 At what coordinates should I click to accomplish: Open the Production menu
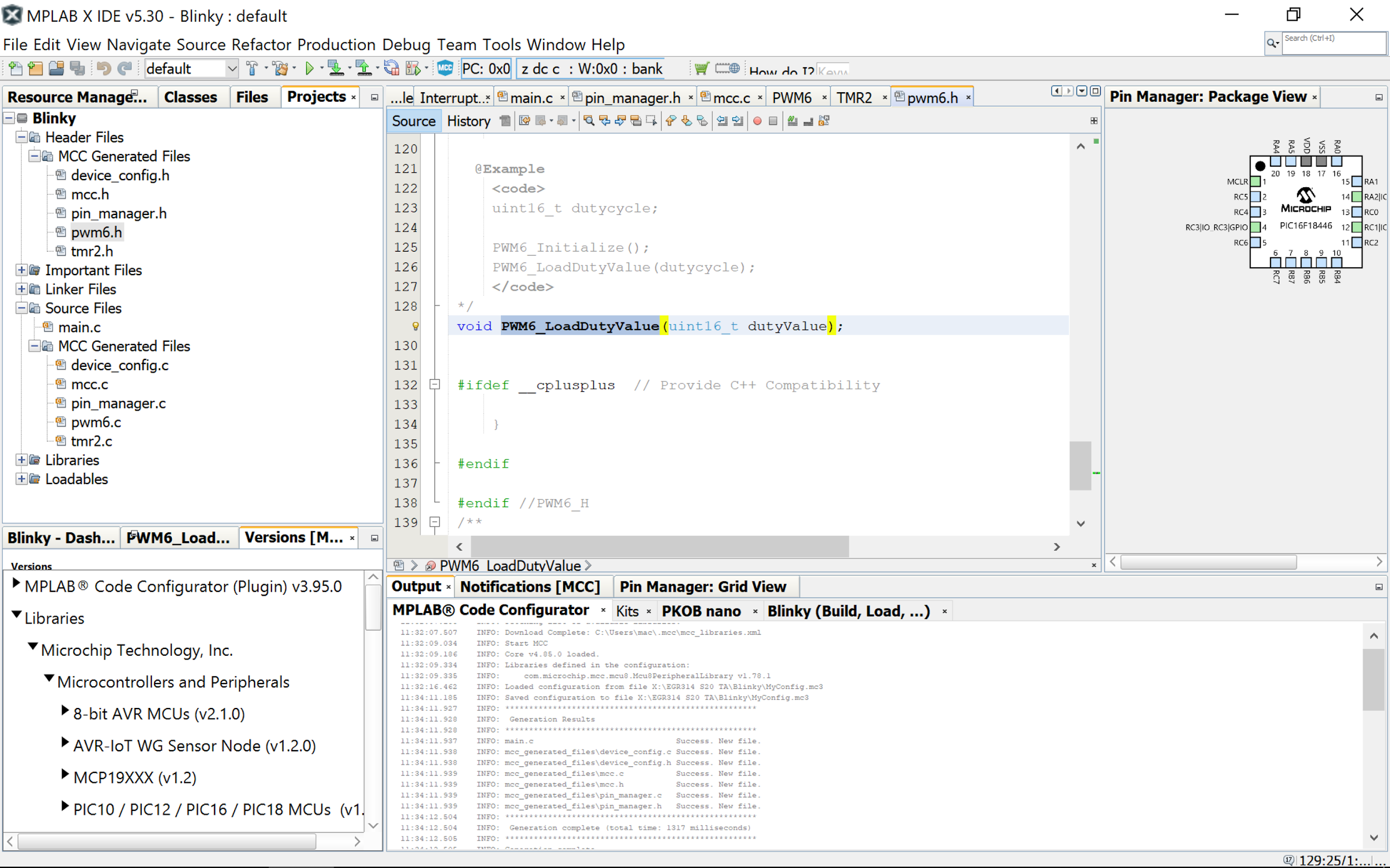(336, 44)
